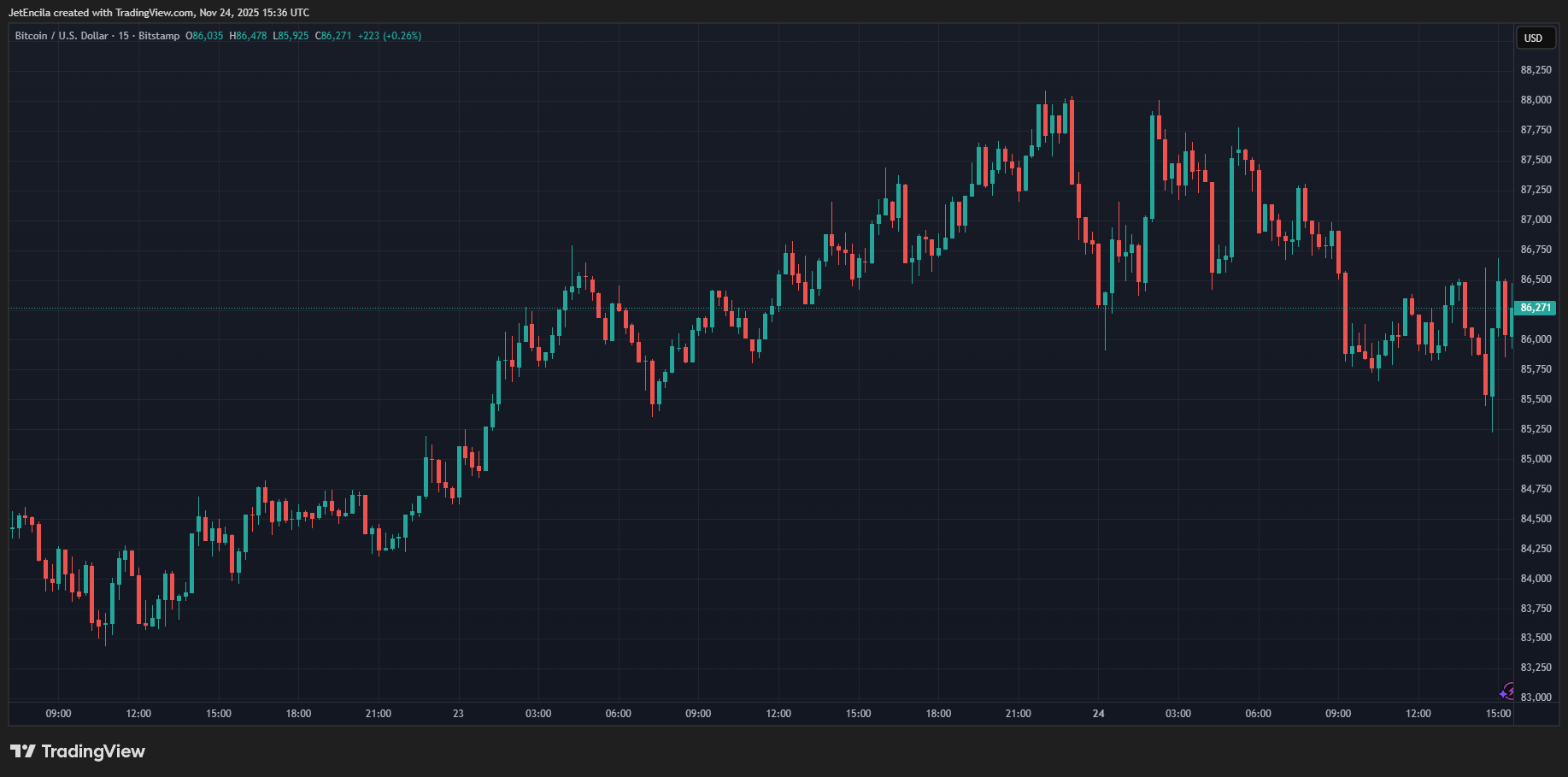1568x777 pixels.
Task: Click the 85,000 price axis label
Action: pos(1536,459)
